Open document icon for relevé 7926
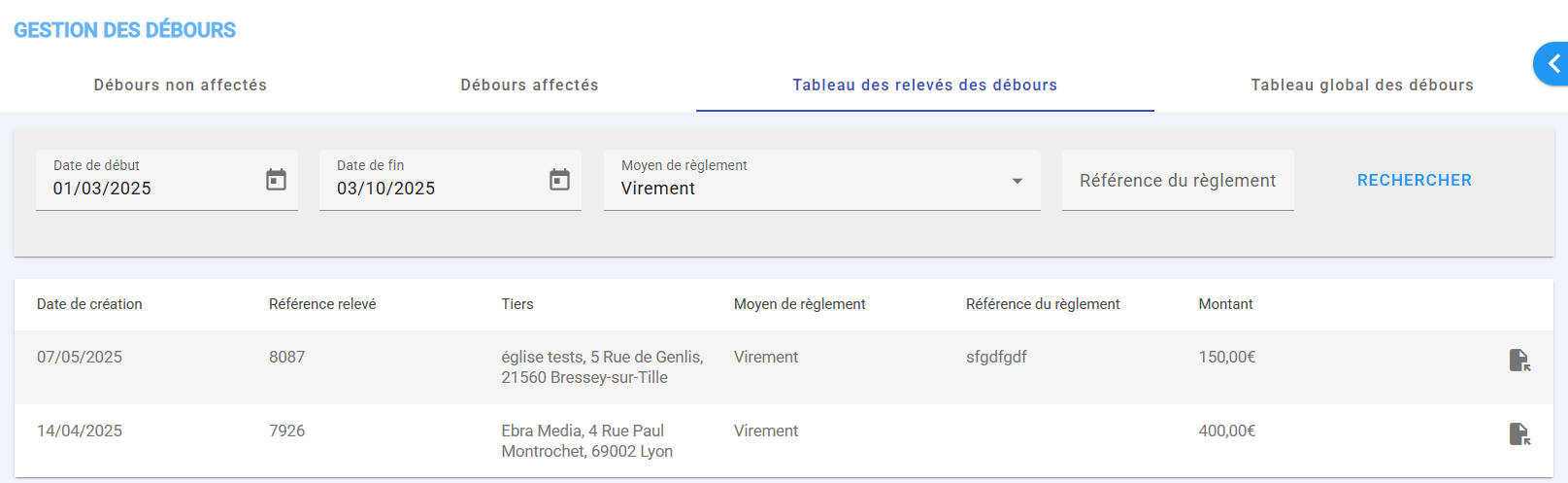Image resolution: width=1568 pixels, height=483 pixels. click(x=1519, y=434)
